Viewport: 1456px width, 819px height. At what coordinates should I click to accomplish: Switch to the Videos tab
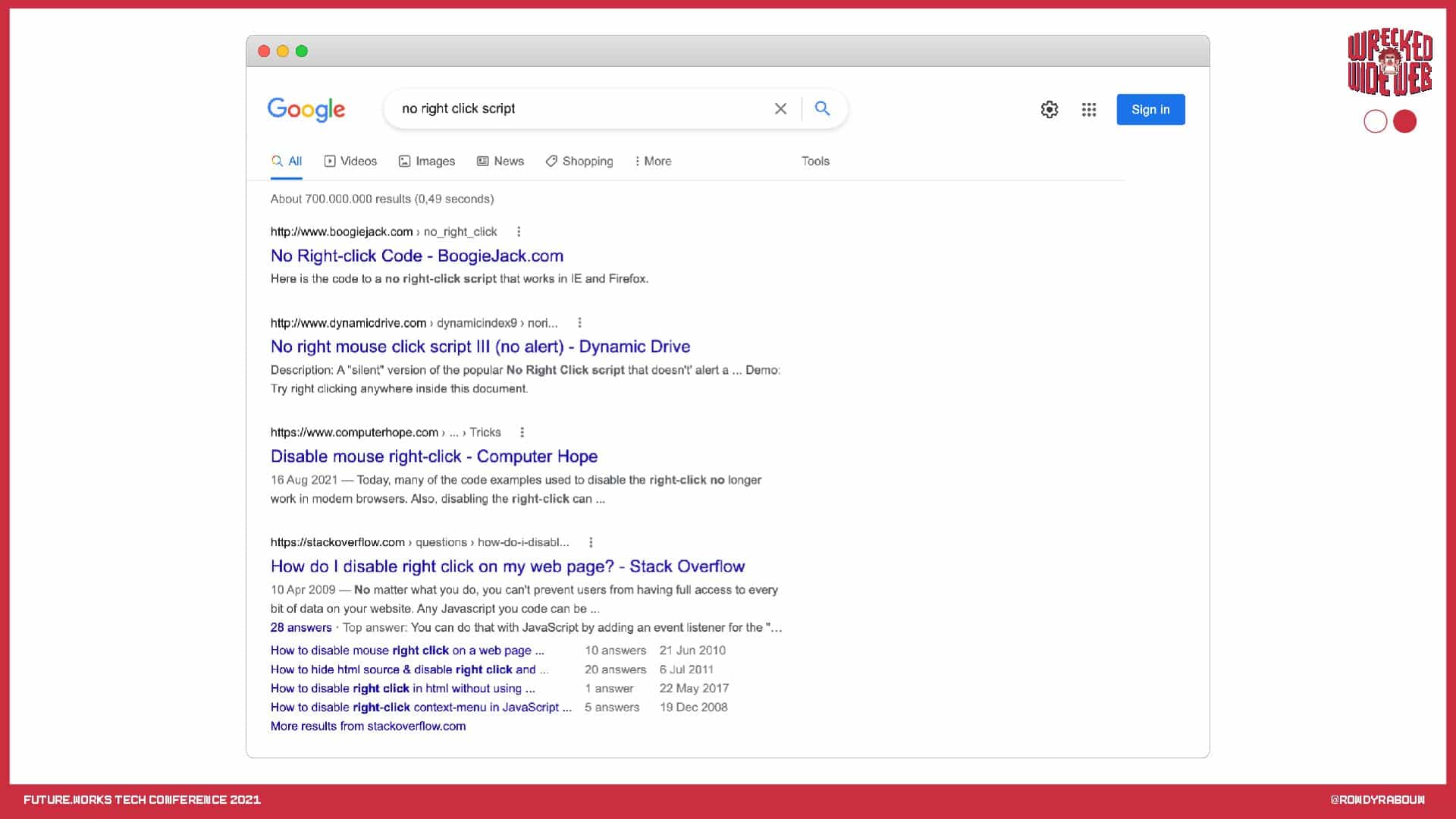[350, 161]
